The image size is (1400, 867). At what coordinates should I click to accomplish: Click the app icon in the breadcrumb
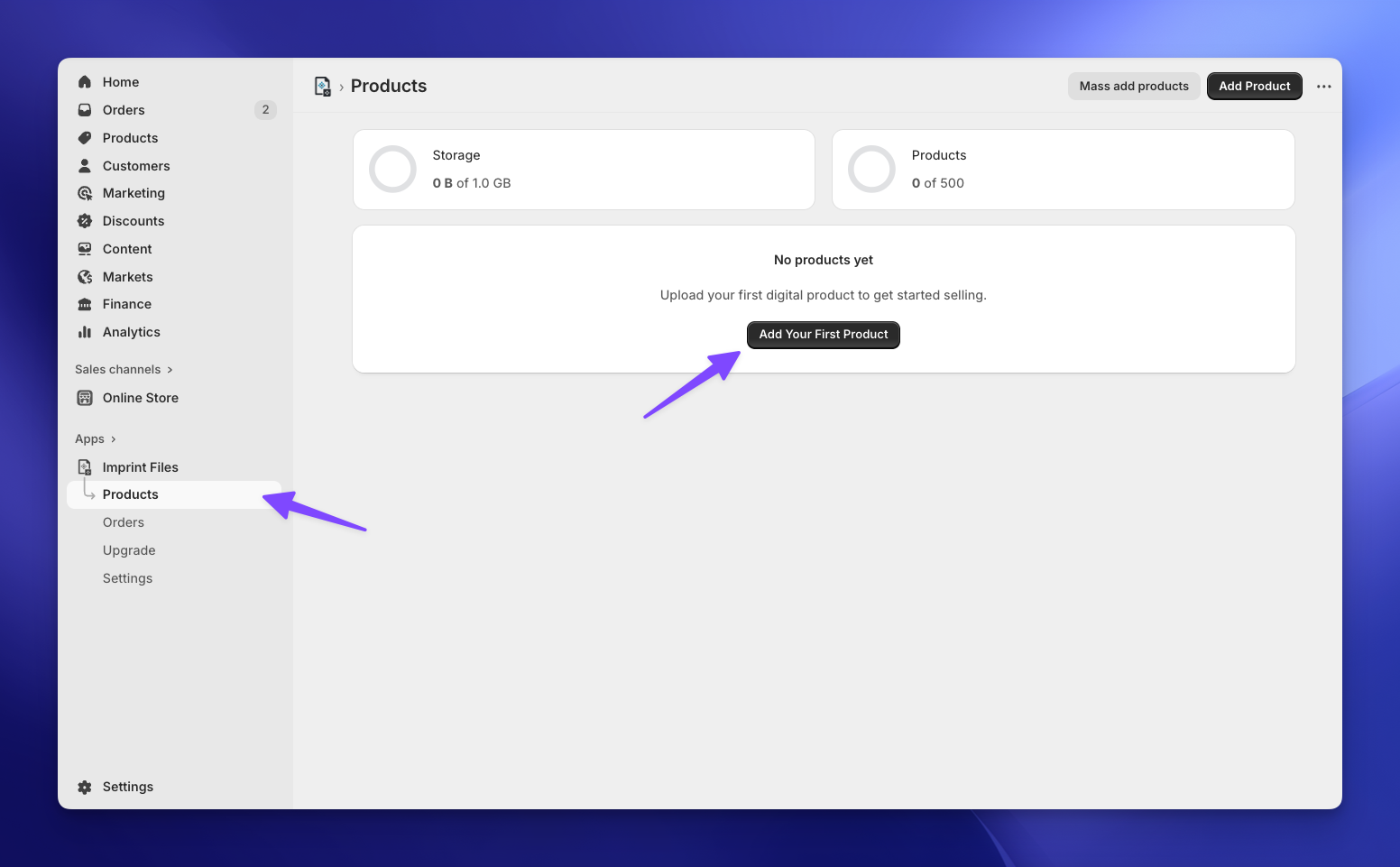tap(322, 86)
